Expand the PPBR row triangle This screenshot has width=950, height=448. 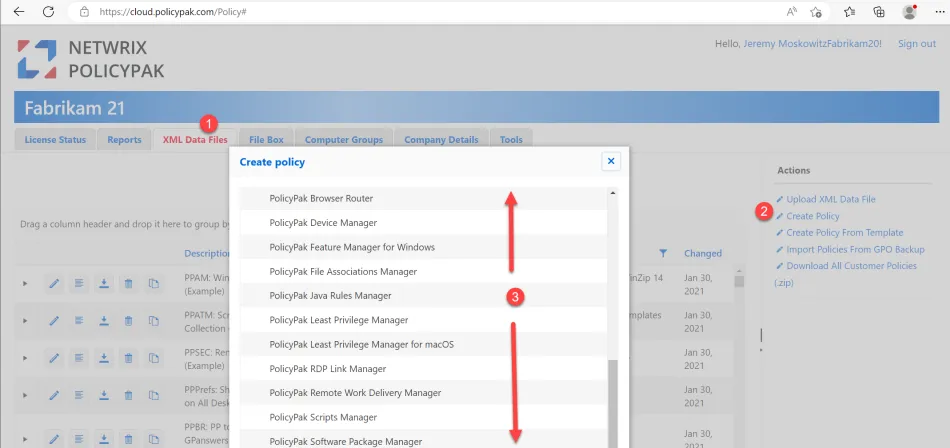coord(26,437)
